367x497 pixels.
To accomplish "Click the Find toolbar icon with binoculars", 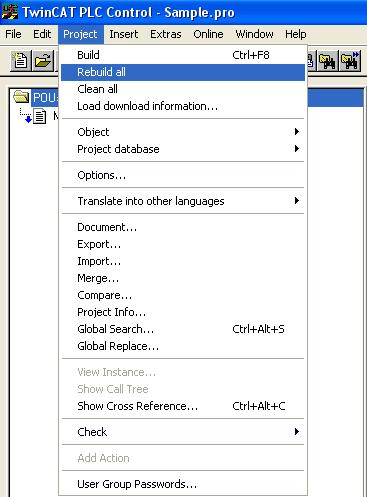I will [x=328, y=61].
